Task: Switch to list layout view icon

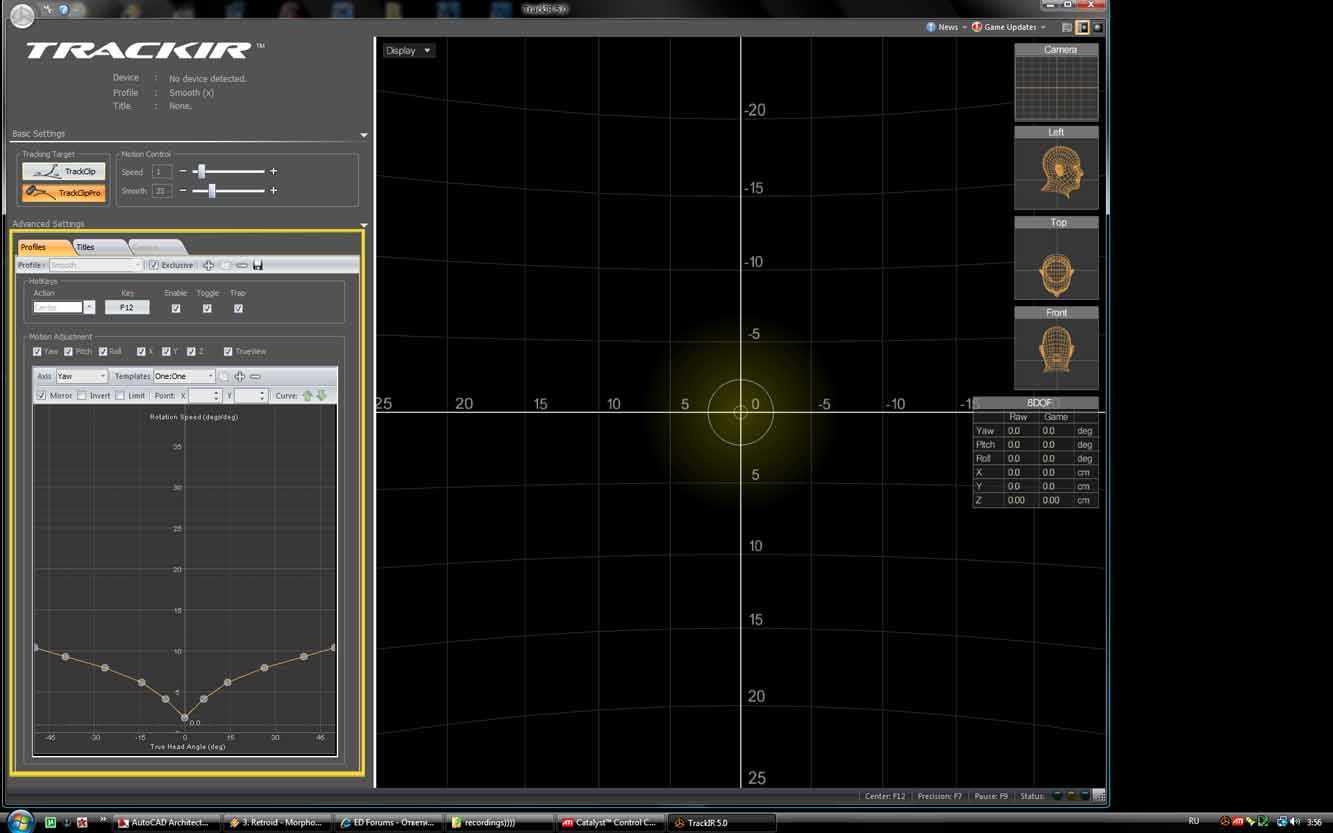Action: point(1067,28)
